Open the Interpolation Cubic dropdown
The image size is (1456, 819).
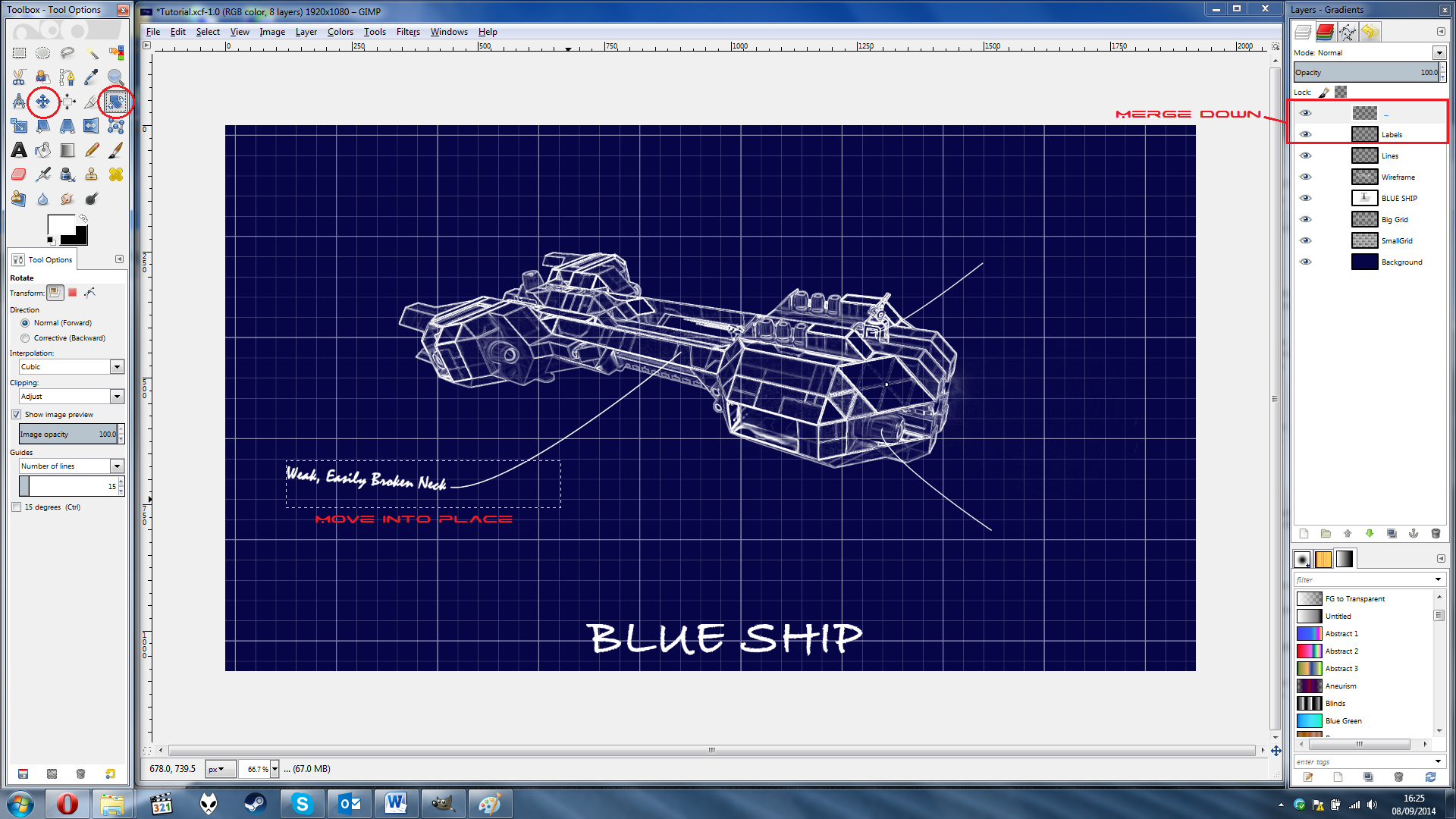[117, 367]
